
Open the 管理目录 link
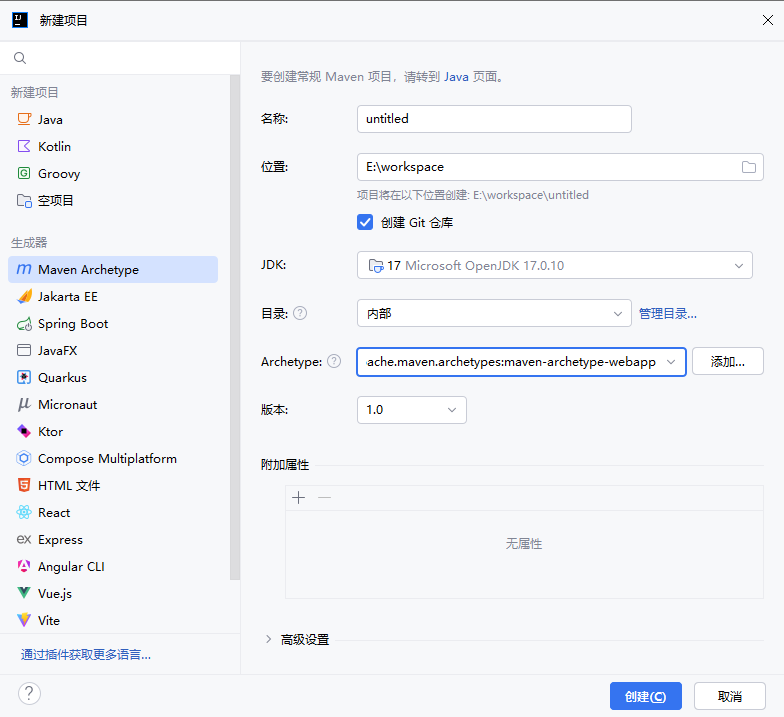click(667, 313)
